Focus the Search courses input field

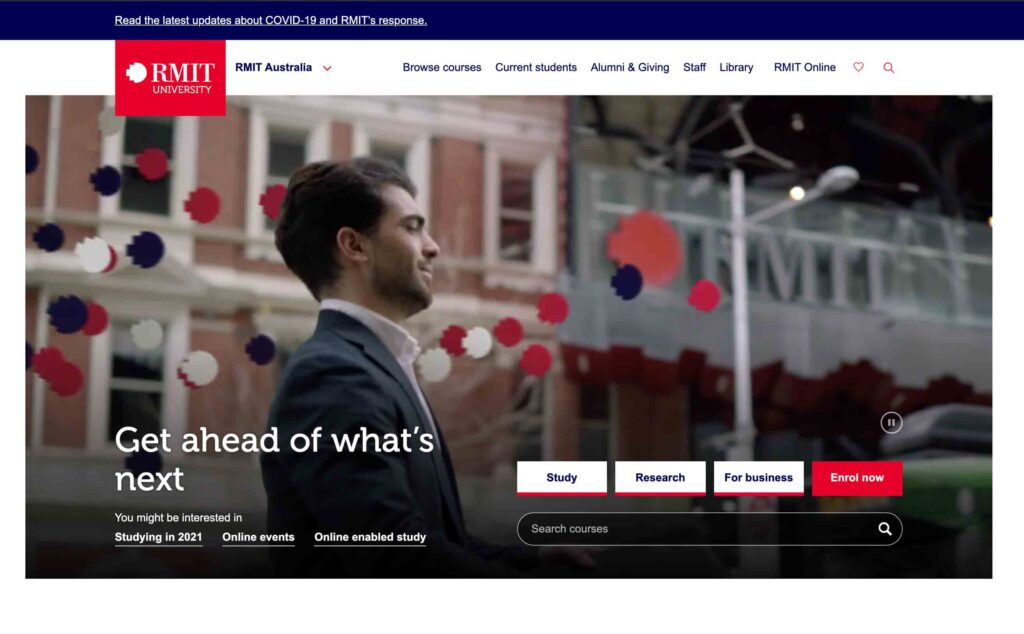click(699, 529)
